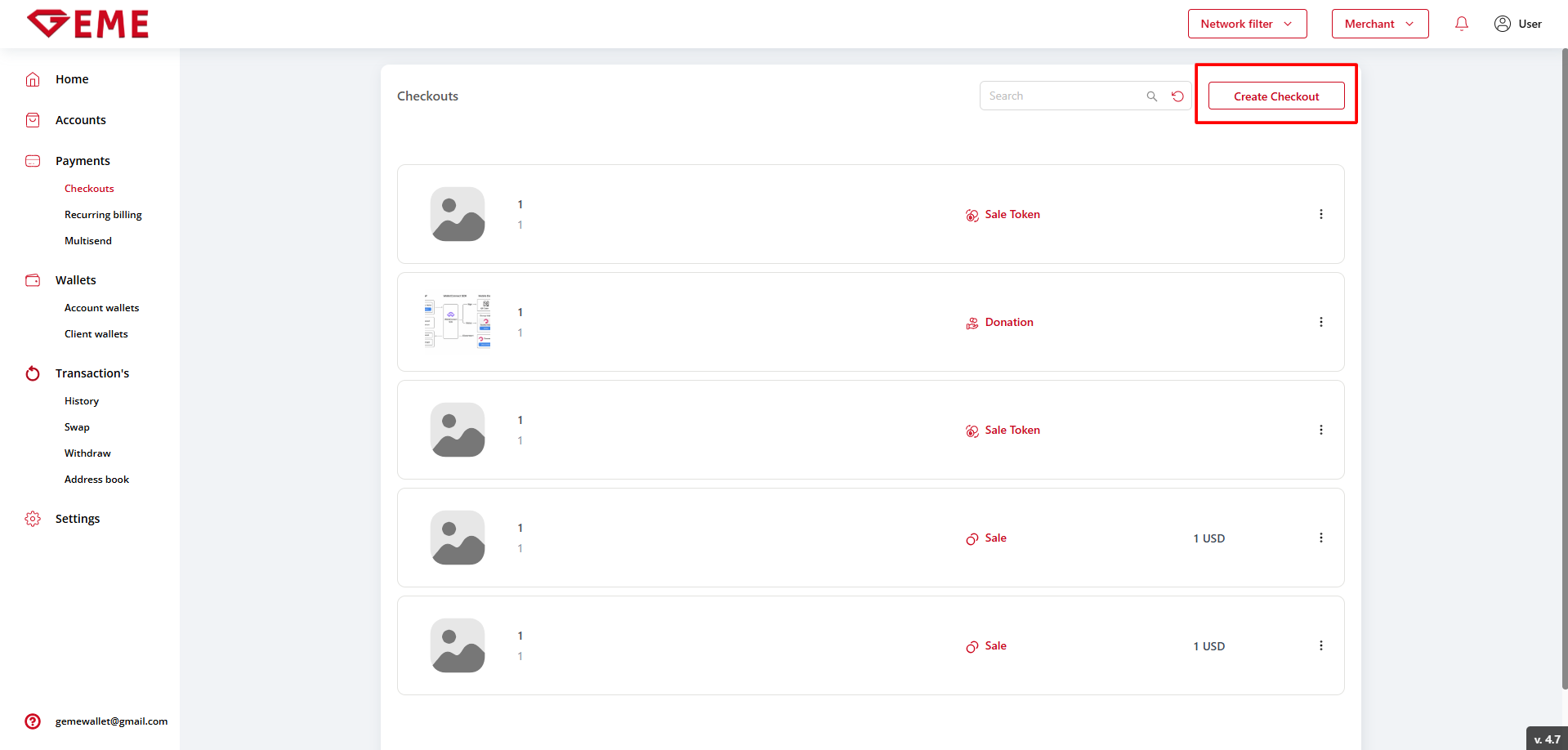Go to Recurring billing page
The image size is (1568, 750).
point(103,215)
